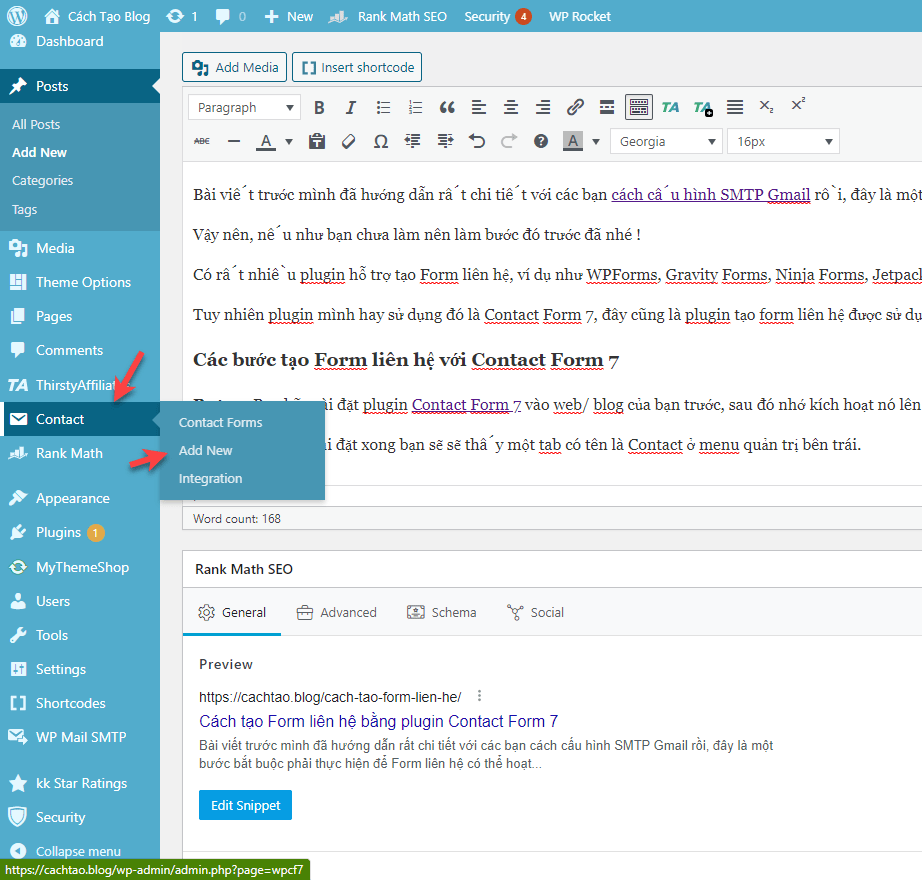Apply subscript formatting
The width and height of the screenshot is (922, 880).
(x=766, y=106)
